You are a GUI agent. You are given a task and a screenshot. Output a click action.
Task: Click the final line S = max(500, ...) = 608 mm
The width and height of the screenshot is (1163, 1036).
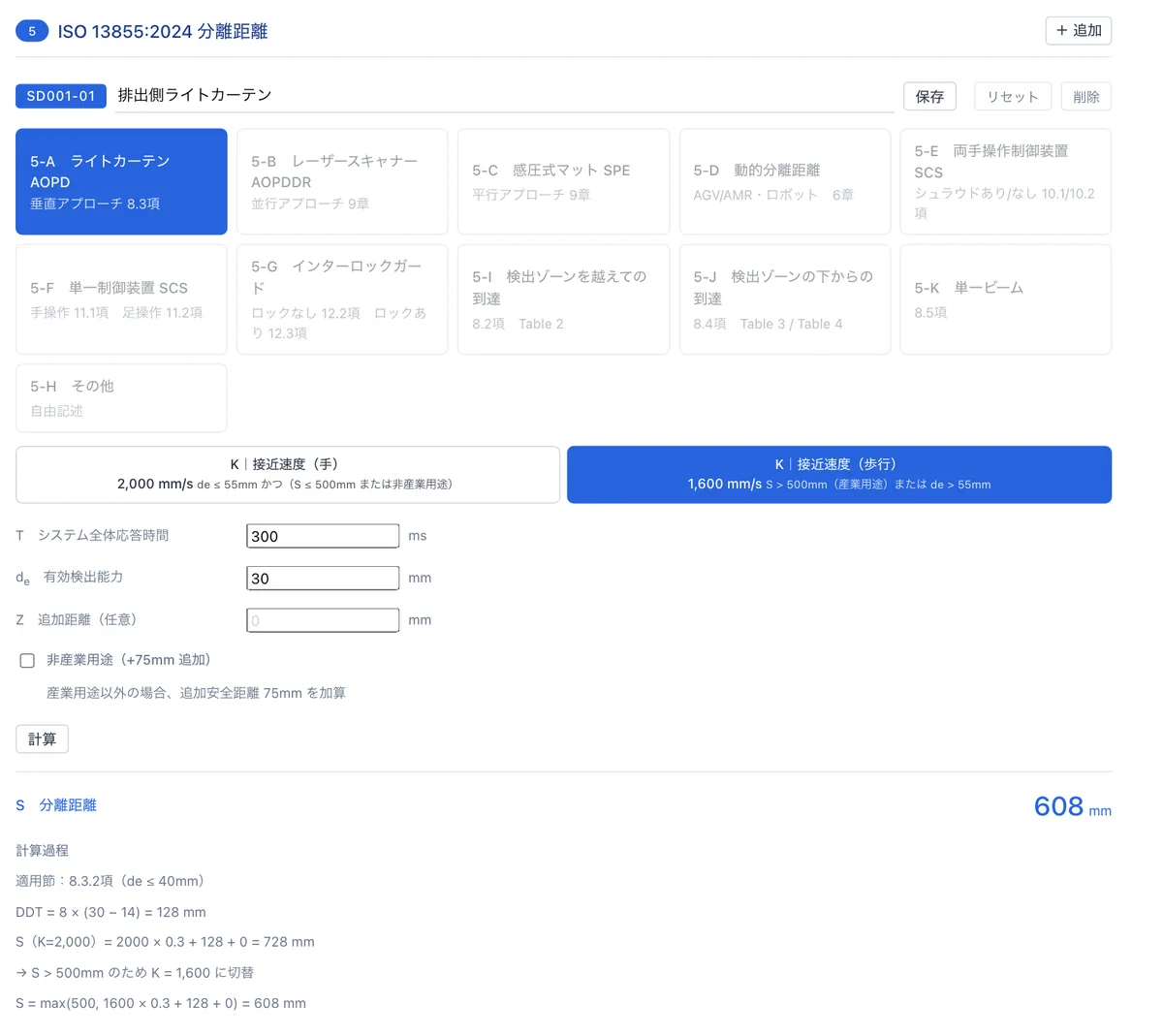point(161,1003)
